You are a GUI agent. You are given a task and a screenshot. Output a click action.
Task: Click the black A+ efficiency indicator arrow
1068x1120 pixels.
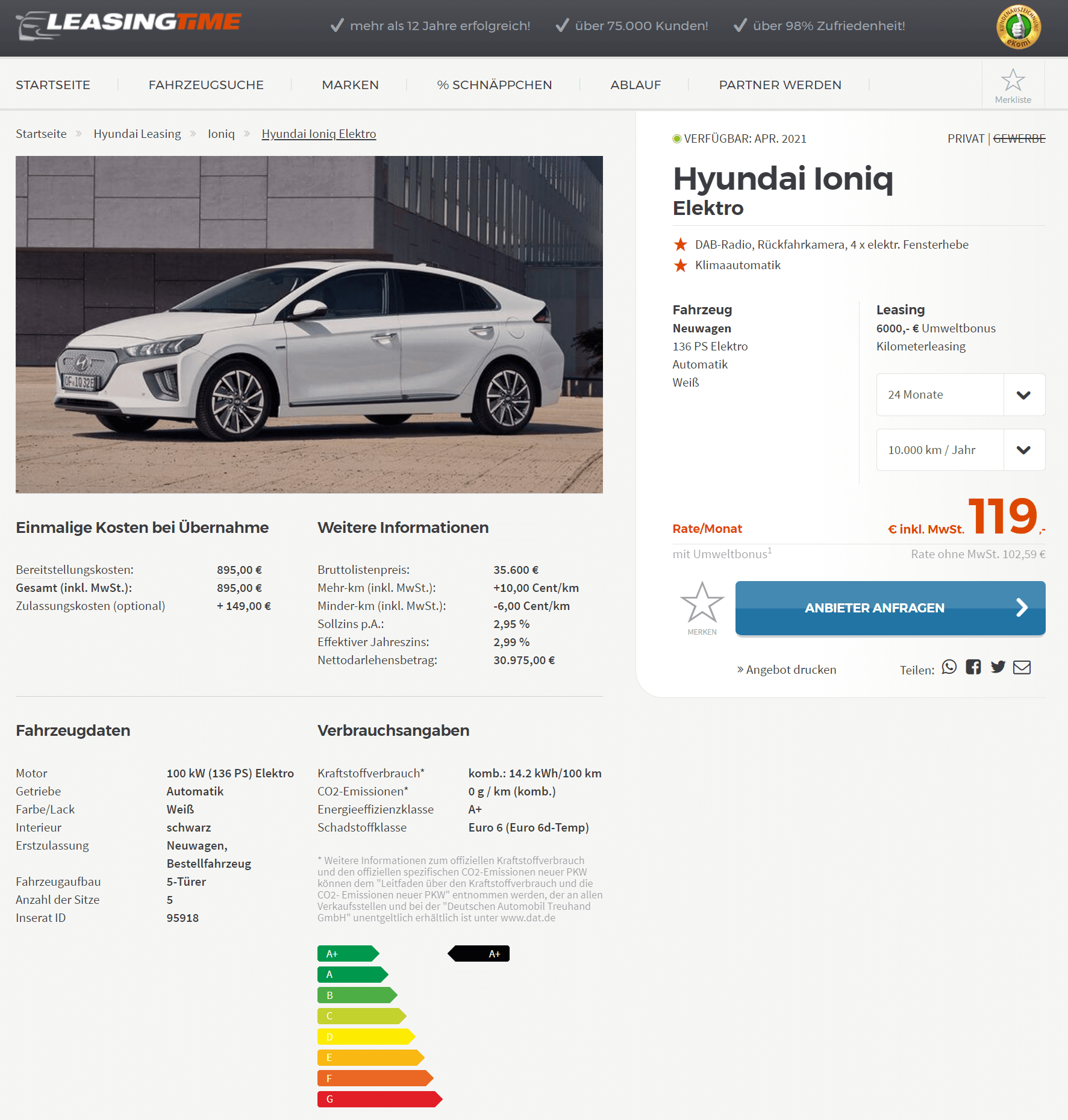[478, 954]
